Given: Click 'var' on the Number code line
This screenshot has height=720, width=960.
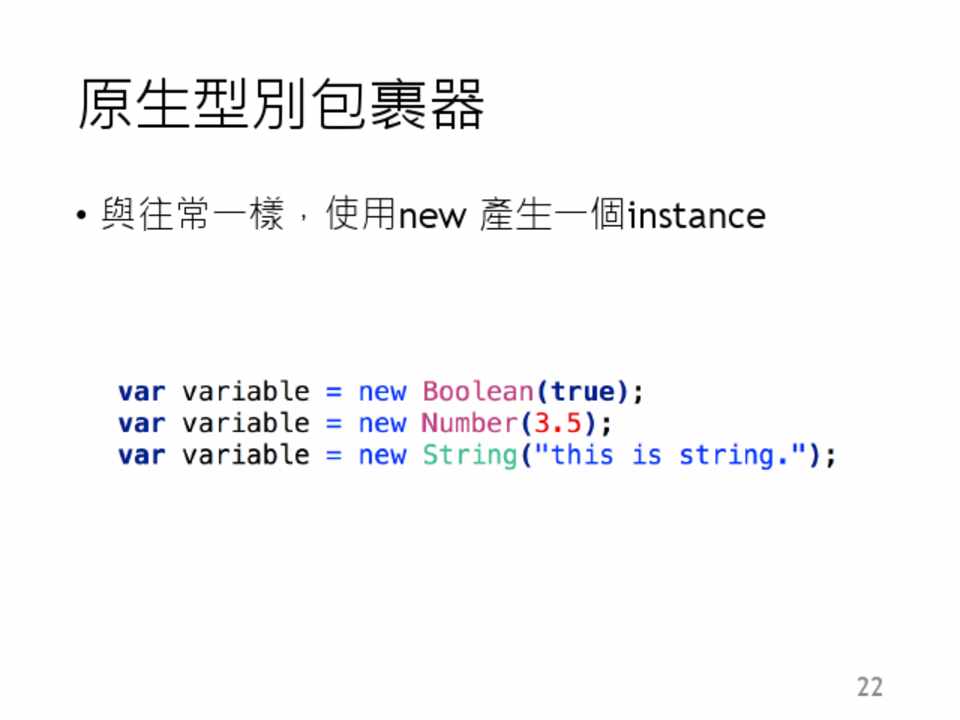Looking at the screenshot, I should pos(142,423).
